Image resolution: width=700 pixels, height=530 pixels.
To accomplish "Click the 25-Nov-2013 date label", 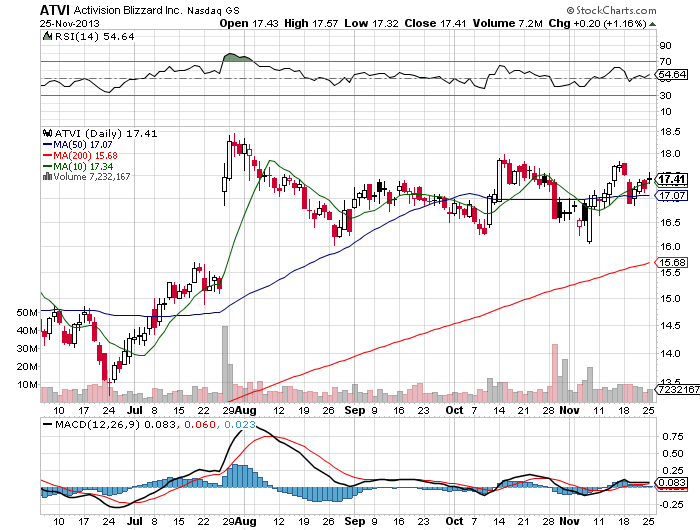I will click(x=70, y=24).
